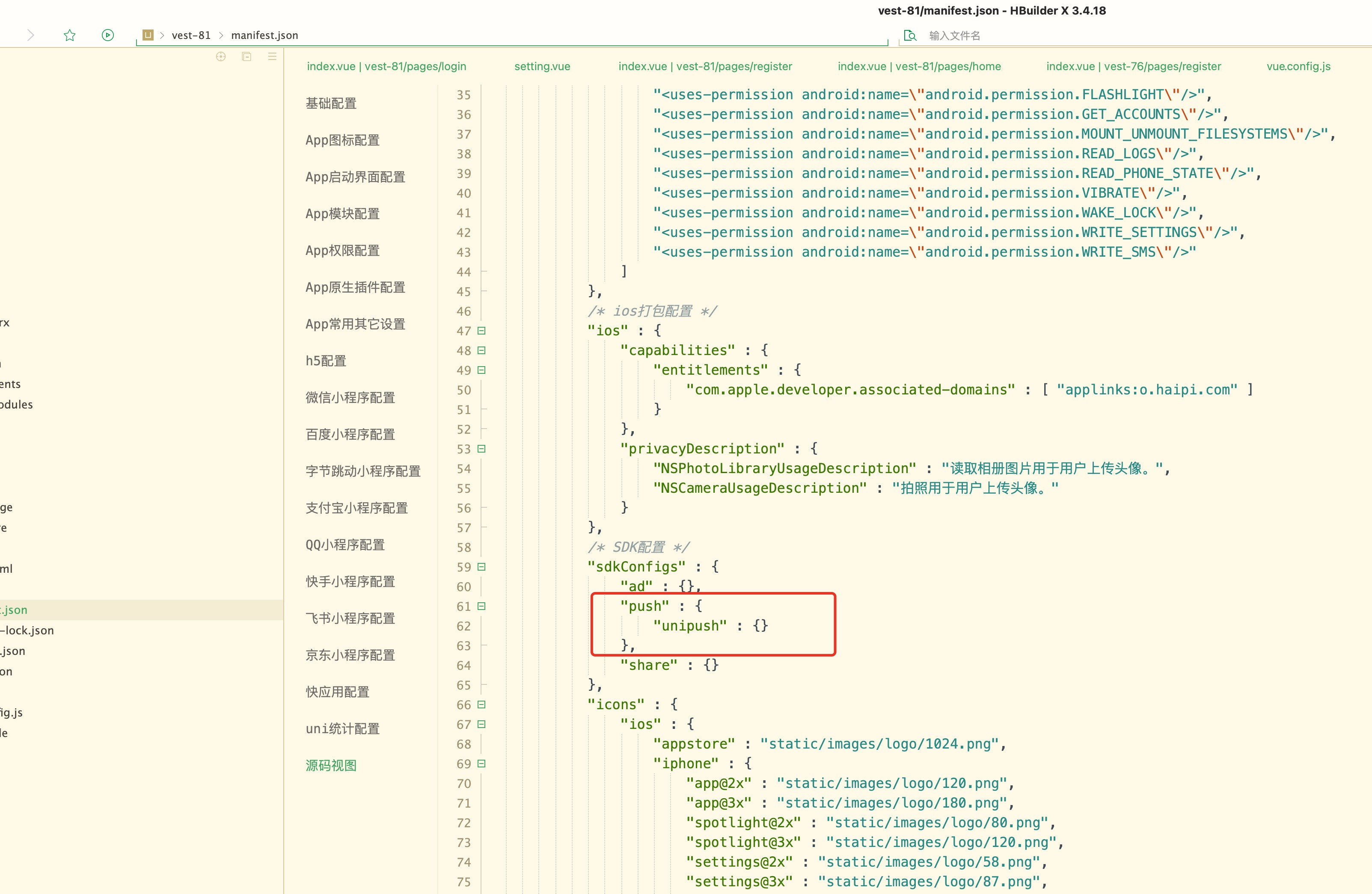Click vest-81 in the breadcrumb path
1372x894 pixels.
(191, 35)
